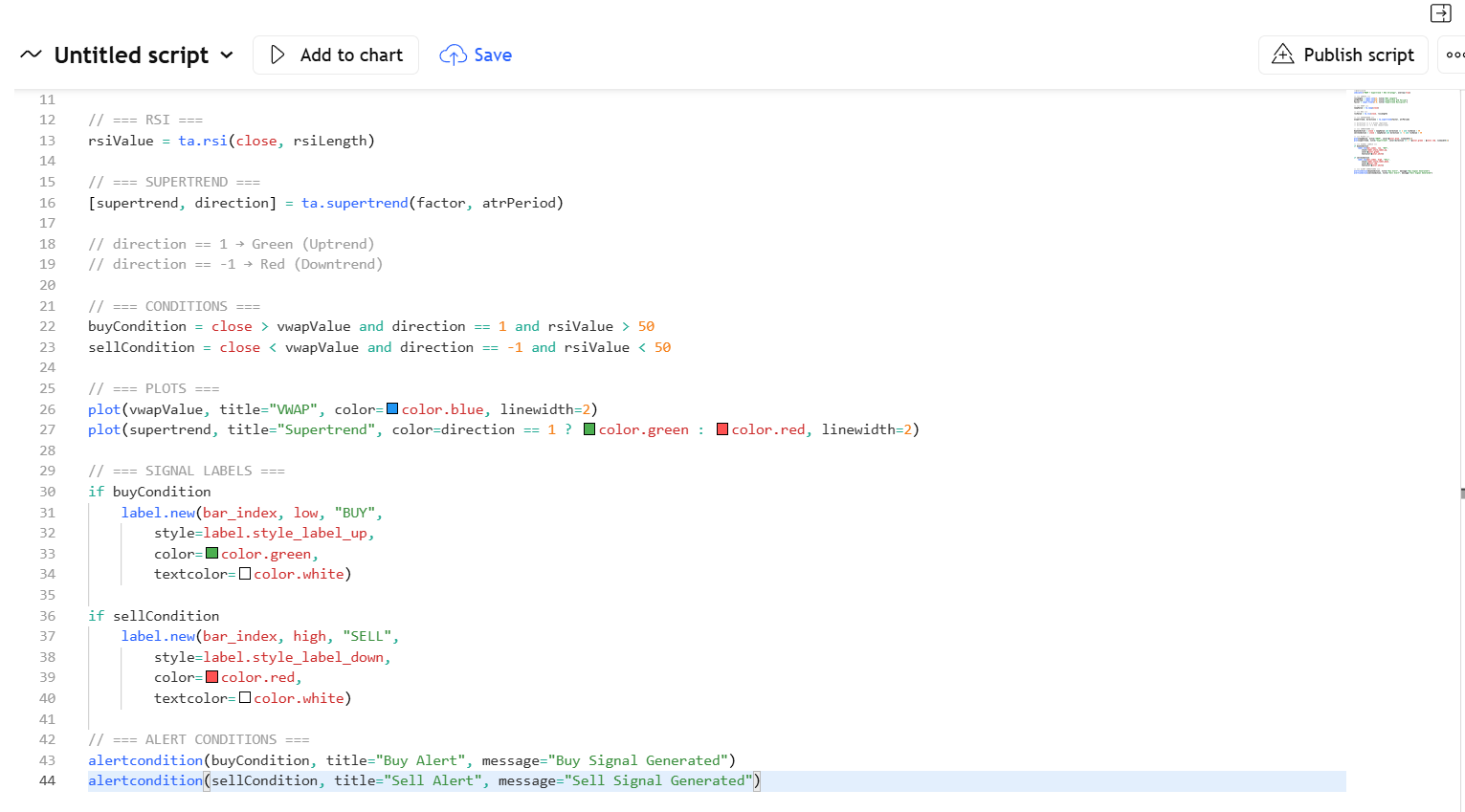1465x812 pixels.
Task: Open the red swatch in Supertrend plot line
Action: coord(722,429)
